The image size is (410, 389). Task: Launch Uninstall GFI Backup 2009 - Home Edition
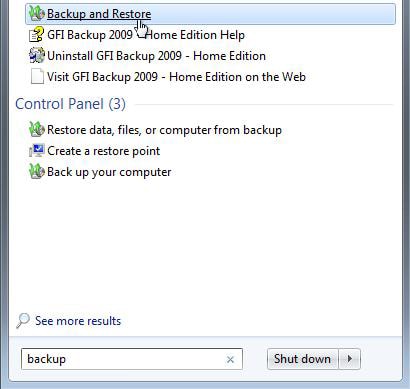click(x=156, y=56)
